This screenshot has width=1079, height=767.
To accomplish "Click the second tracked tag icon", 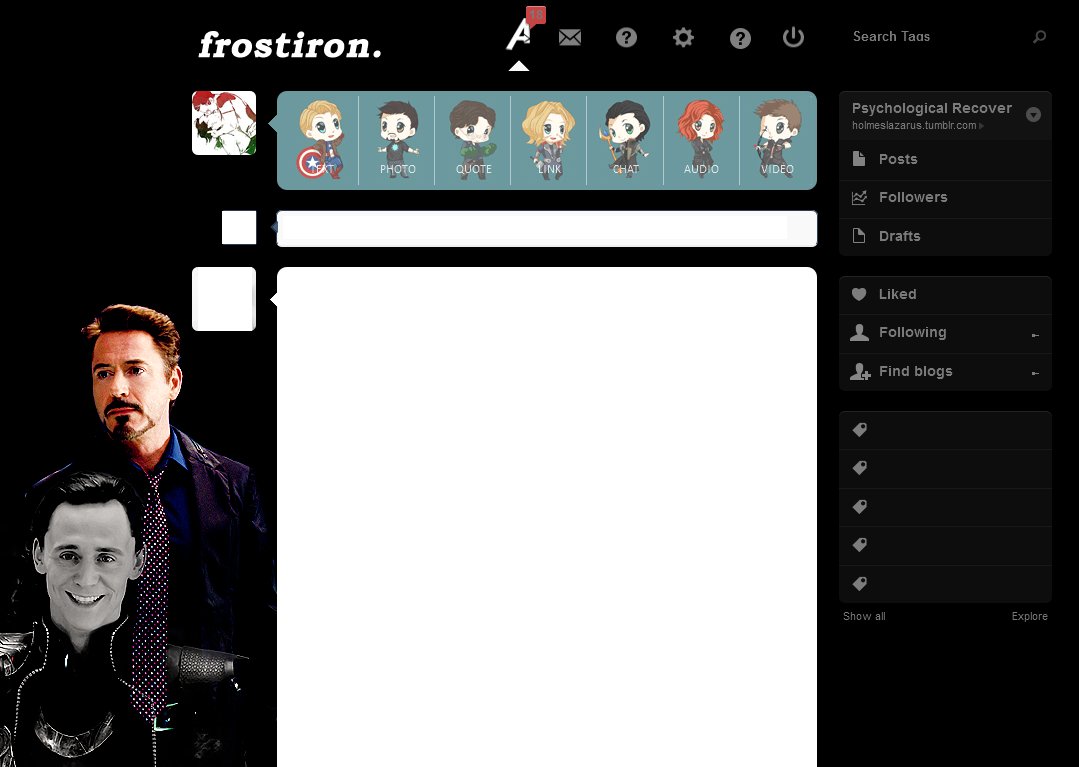I will click(859, 468).
